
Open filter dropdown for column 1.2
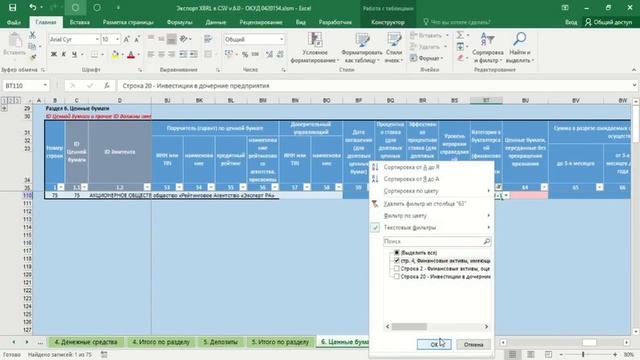pos(147,187)
